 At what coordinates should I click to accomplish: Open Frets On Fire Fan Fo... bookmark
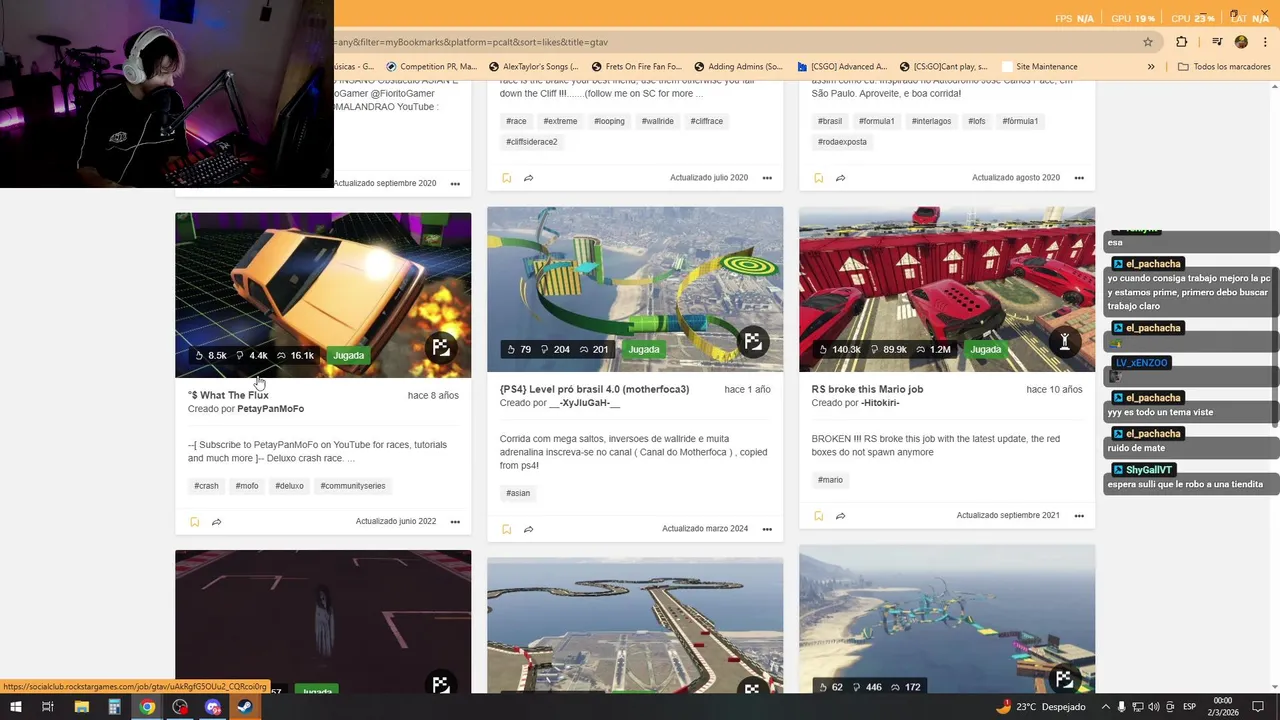coord(636,67)
